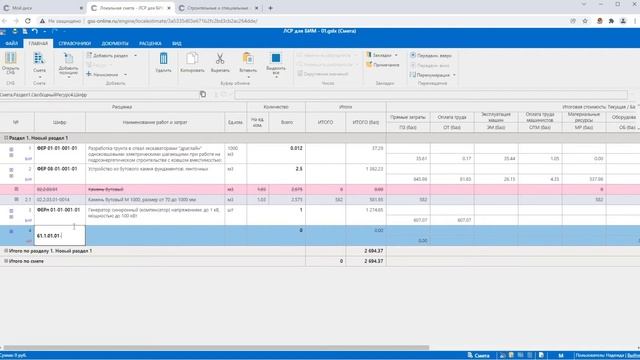Click the ИТОГО (баз) column header
The image size is (640, 360).
[365, 122]
